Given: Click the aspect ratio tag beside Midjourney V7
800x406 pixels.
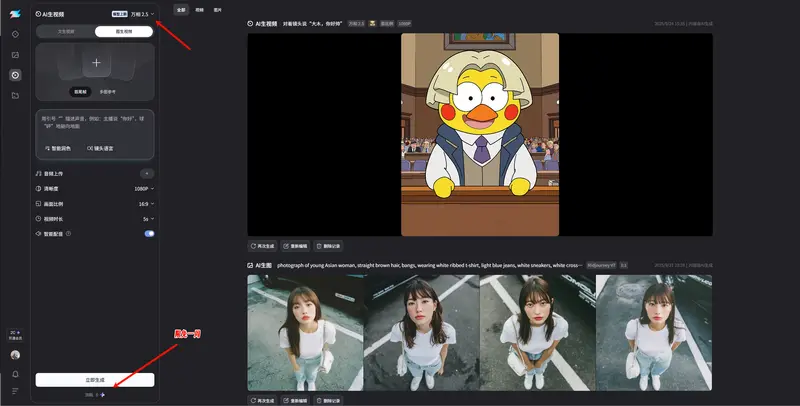Looking at the screenshot, I should click(x=623, y=265).
